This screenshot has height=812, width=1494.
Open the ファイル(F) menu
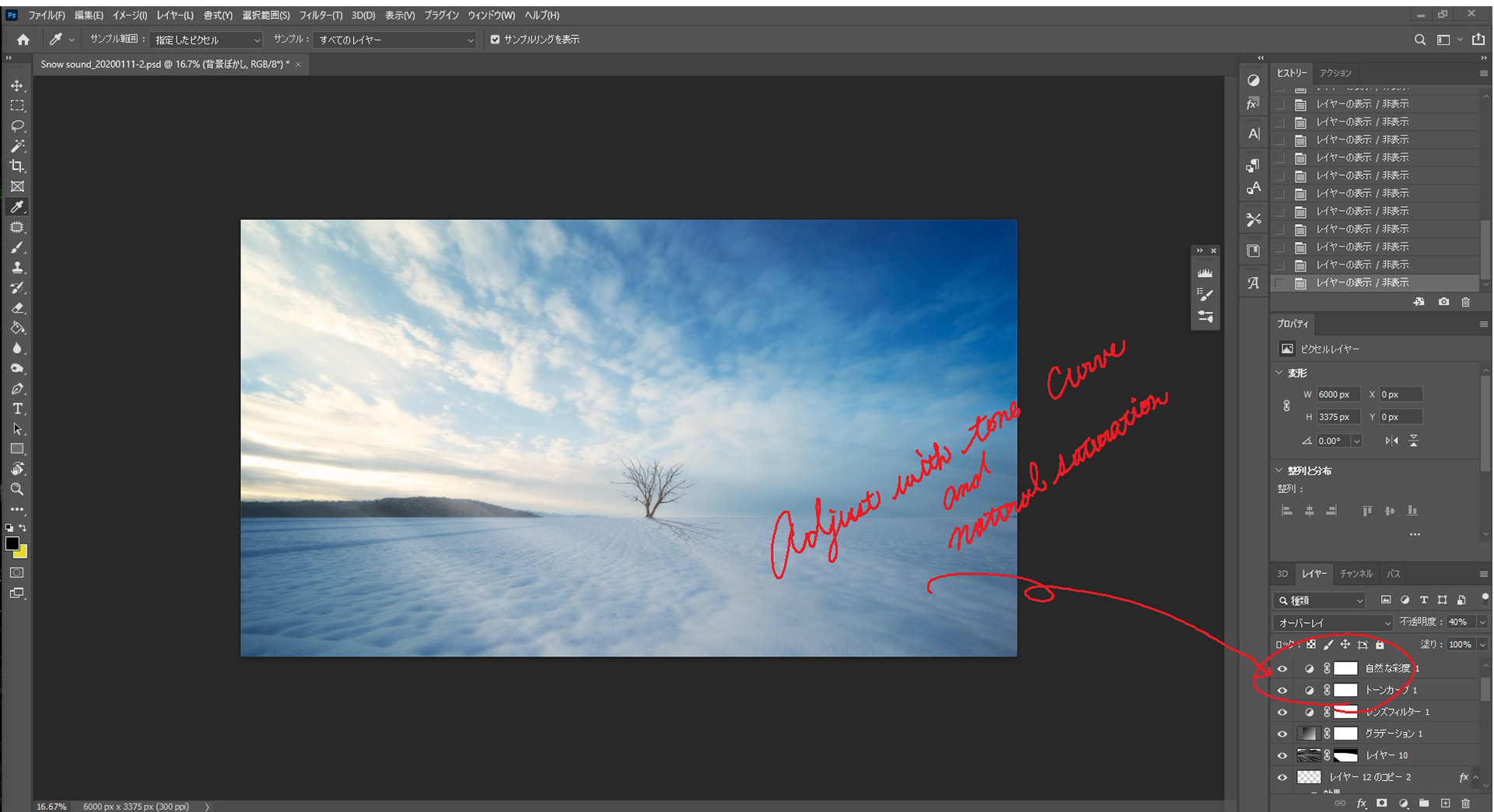pyautogui.click(x=47, y=16)
